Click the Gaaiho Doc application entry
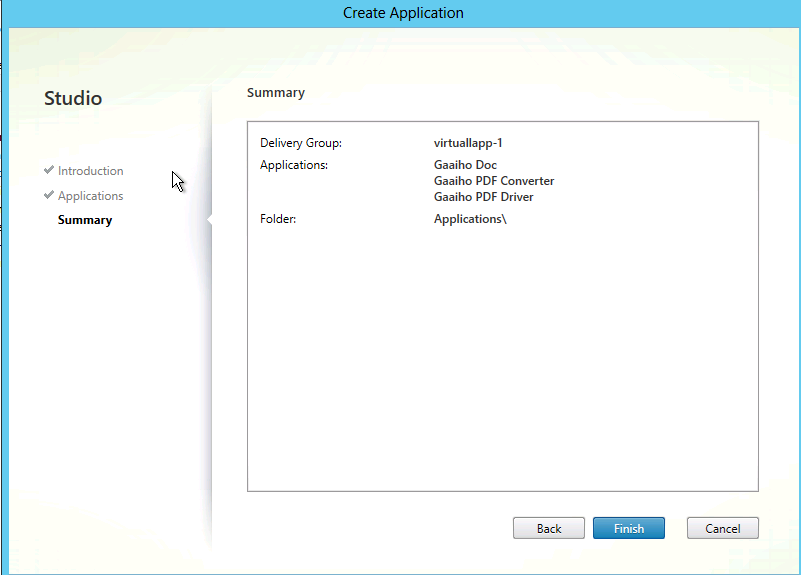This screenshot has width=801, height=575. (465, 165)
